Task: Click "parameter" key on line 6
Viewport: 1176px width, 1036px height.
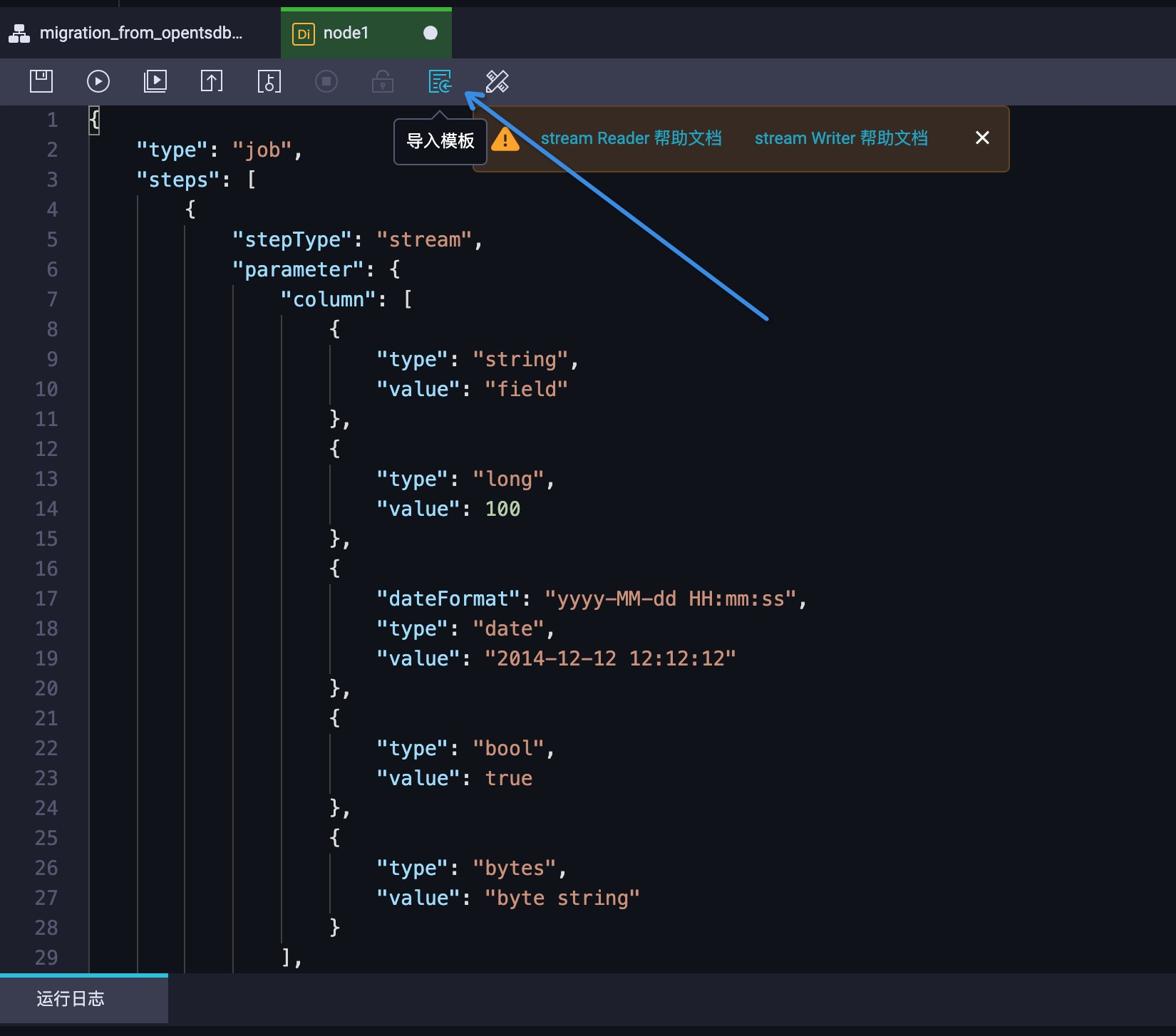Action: pyautogui.click(x=298, y=269)
